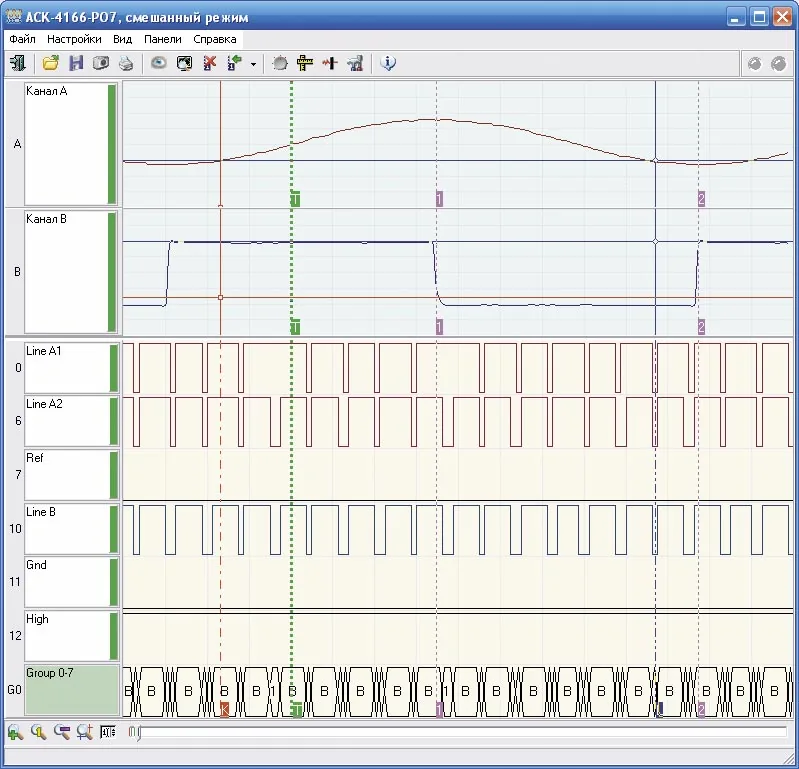Image resolution: width=799 pixels, height=769 pixels.
Task: Click the first gray ball icon at toolbar right
Action: coord(754,64)
